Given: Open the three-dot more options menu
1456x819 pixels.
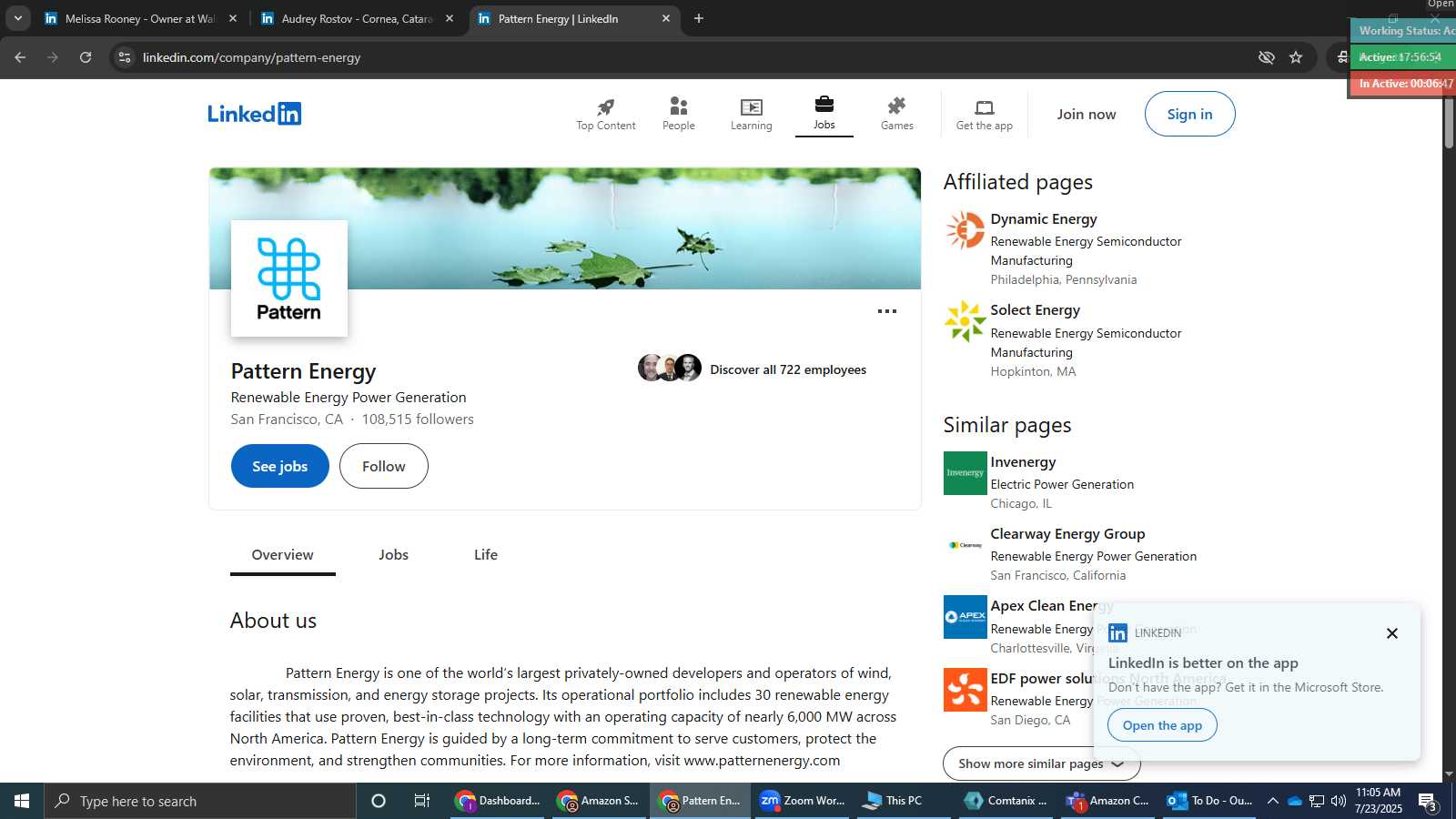Looking at the screenshot, I should point(886,311).
